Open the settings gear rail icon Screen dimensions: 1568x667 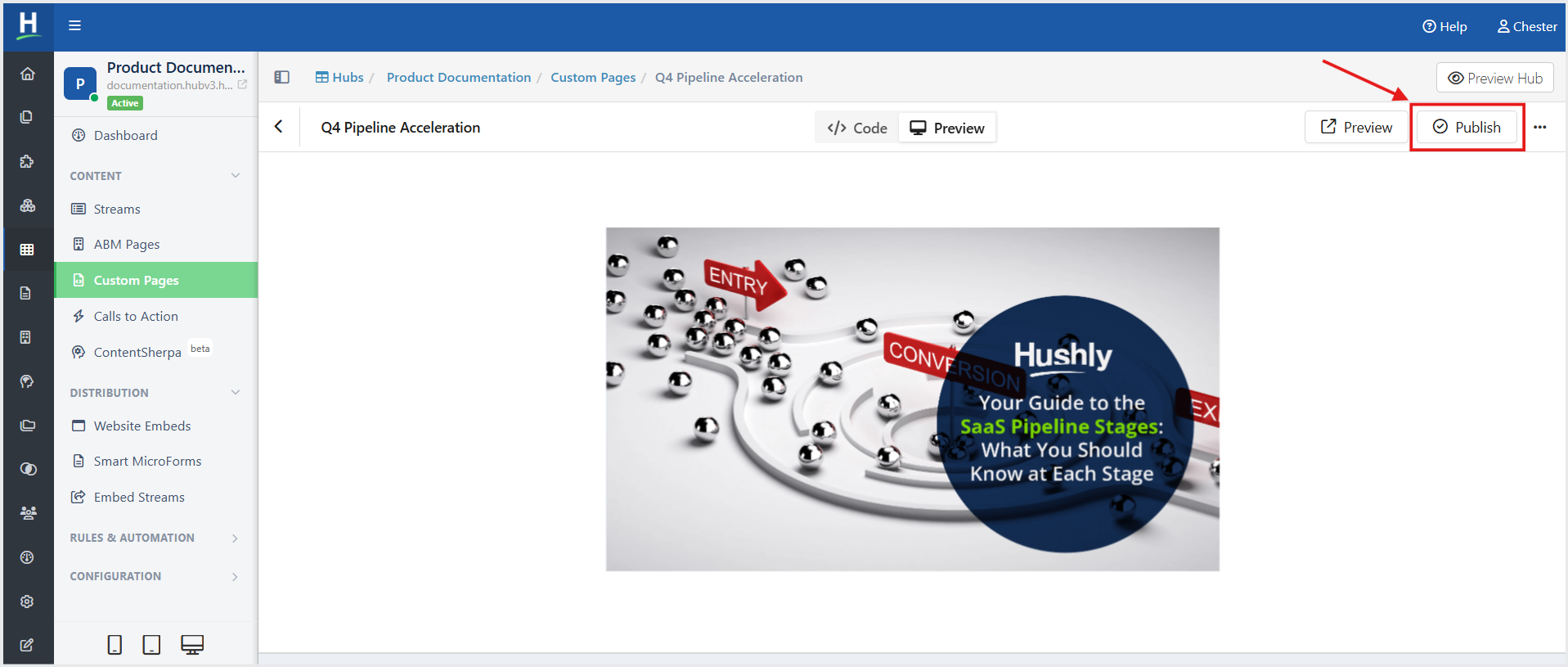27,602
